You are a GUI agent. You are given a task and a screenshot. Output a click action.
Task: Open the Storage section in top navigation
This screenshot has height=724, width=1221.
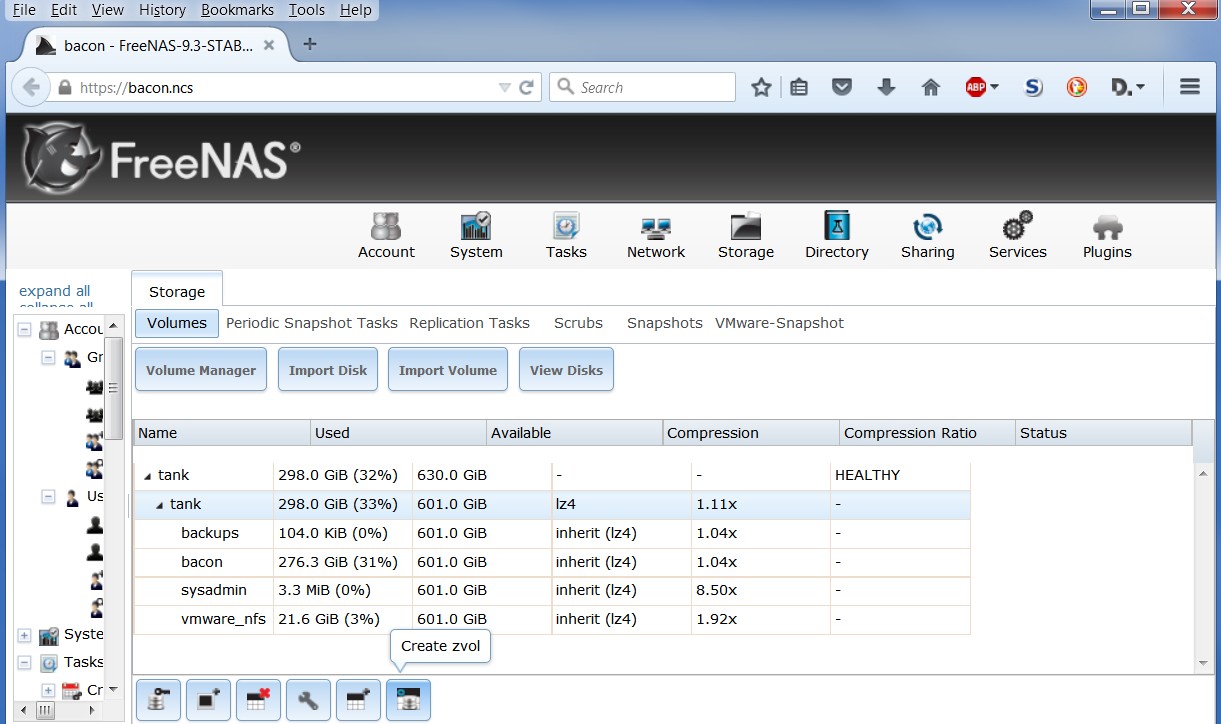click(746, 236)
